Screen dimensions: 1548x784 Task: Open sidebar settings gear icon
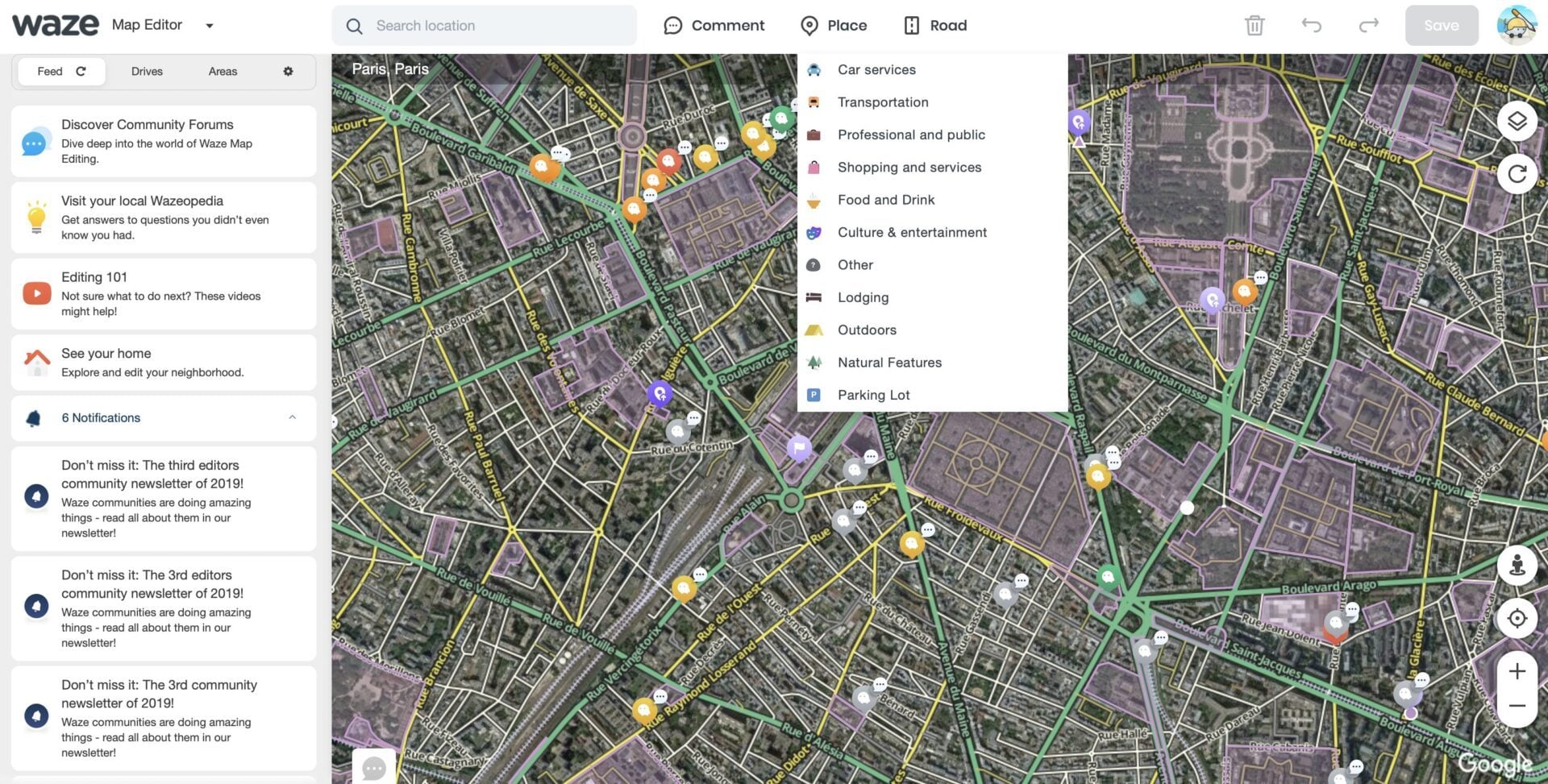tap(288, 72)
